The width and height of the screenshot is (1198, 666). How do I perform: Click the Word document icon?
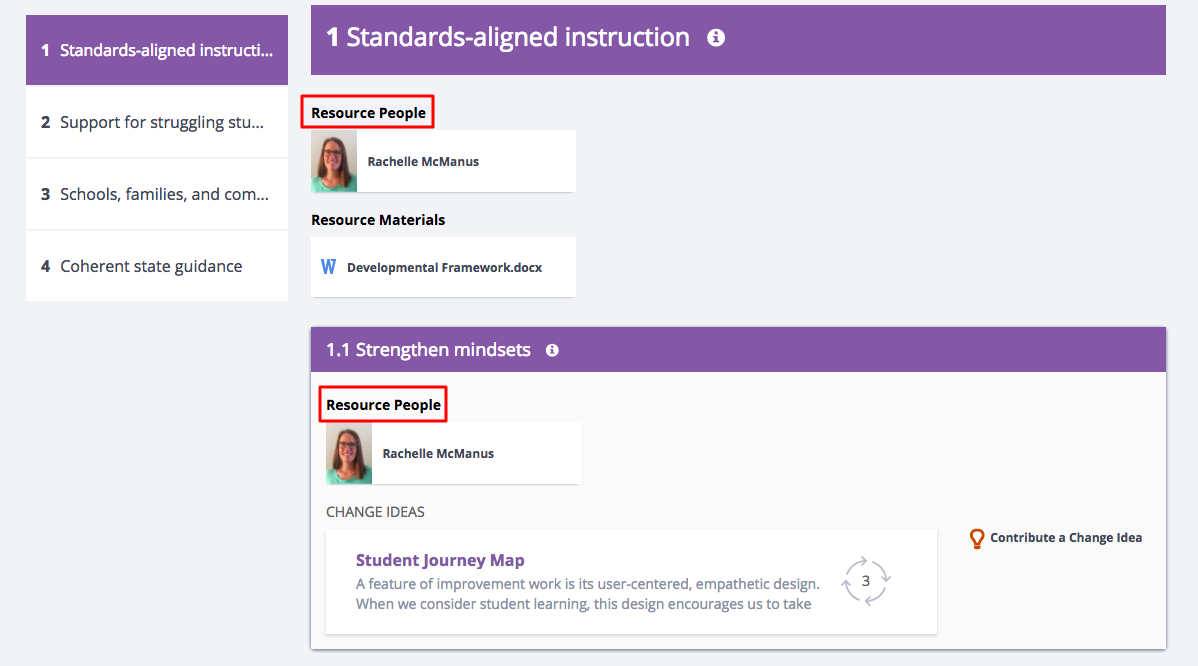coord(329,267)
